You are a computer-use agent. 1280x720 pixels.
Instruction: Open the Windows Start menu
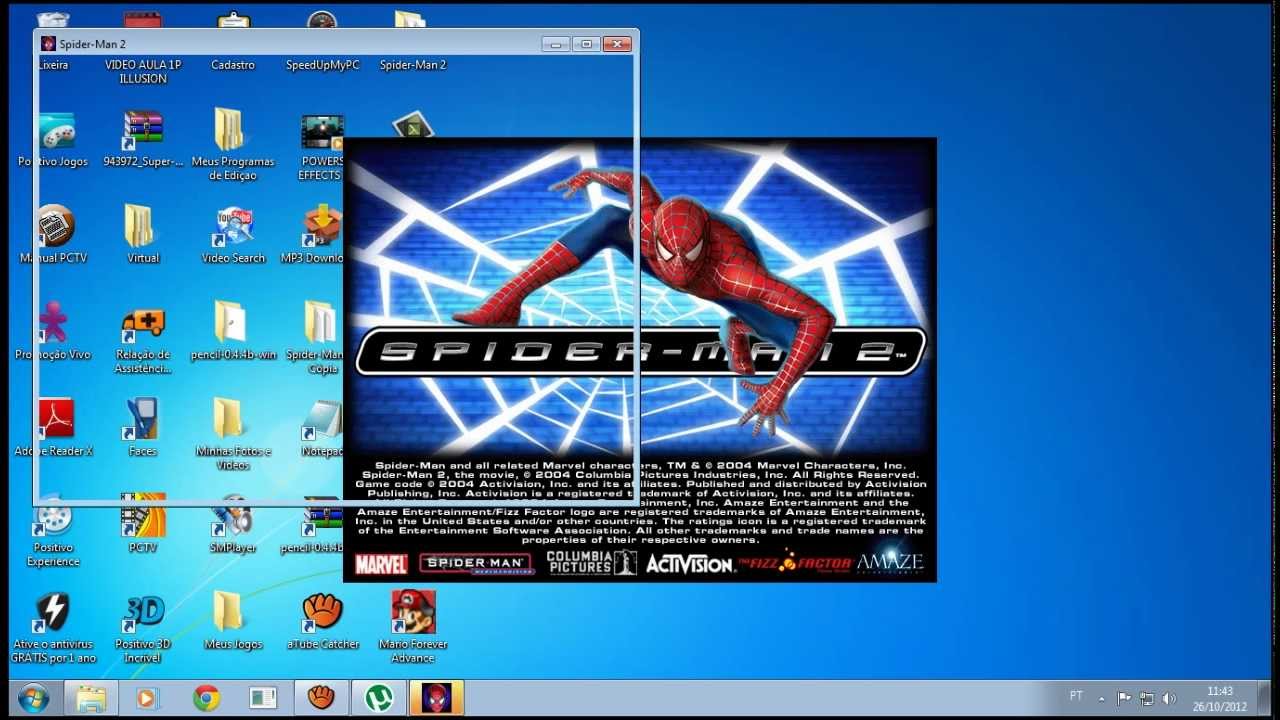coord(34,697)
